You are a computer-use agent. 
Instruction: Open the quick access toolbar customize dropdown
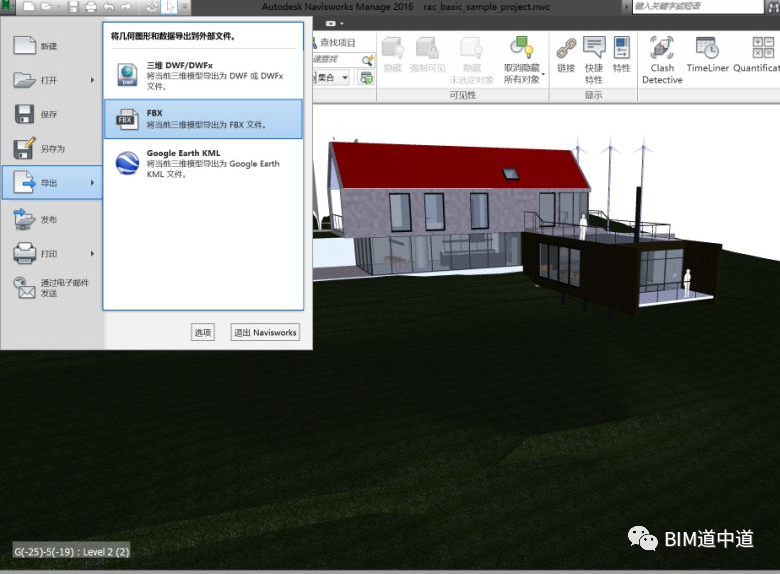point(184,7)
